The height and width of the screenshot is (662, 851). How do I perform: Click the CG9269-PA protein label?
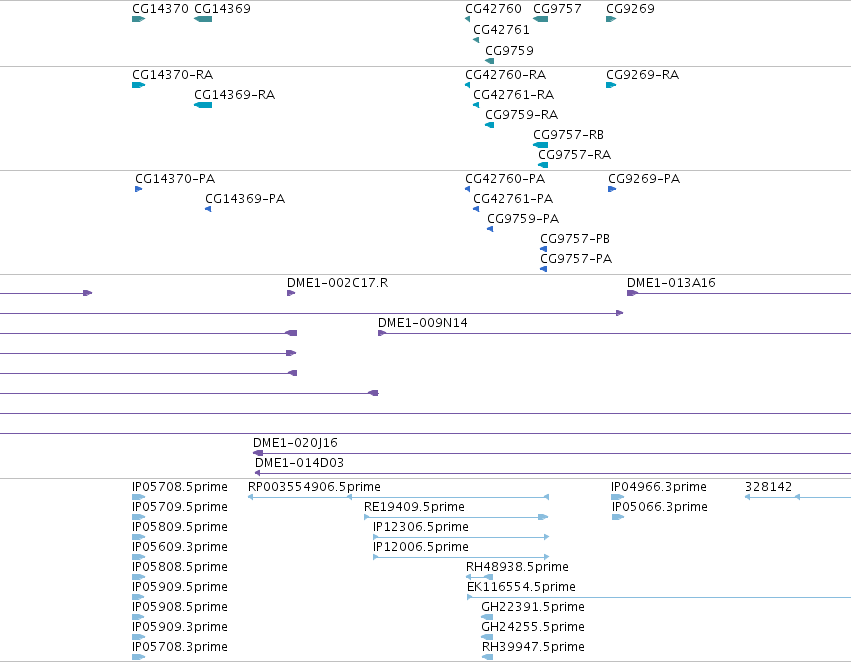pyautogui.click(x=644, y=179)
